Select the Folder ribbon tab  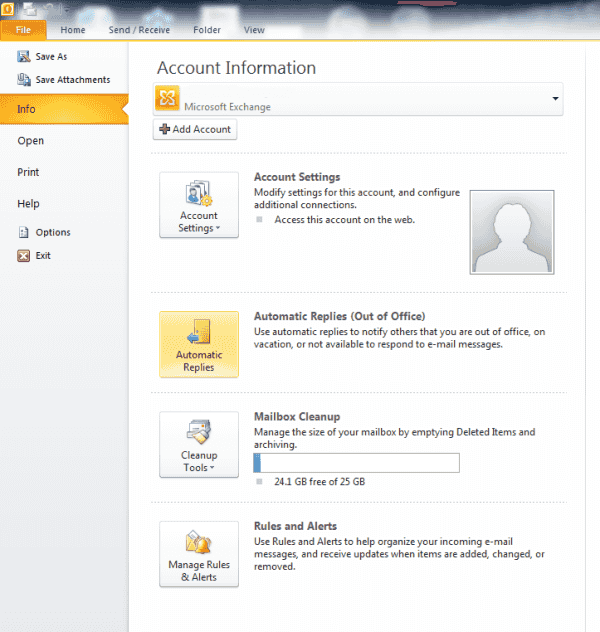[207, 30]
